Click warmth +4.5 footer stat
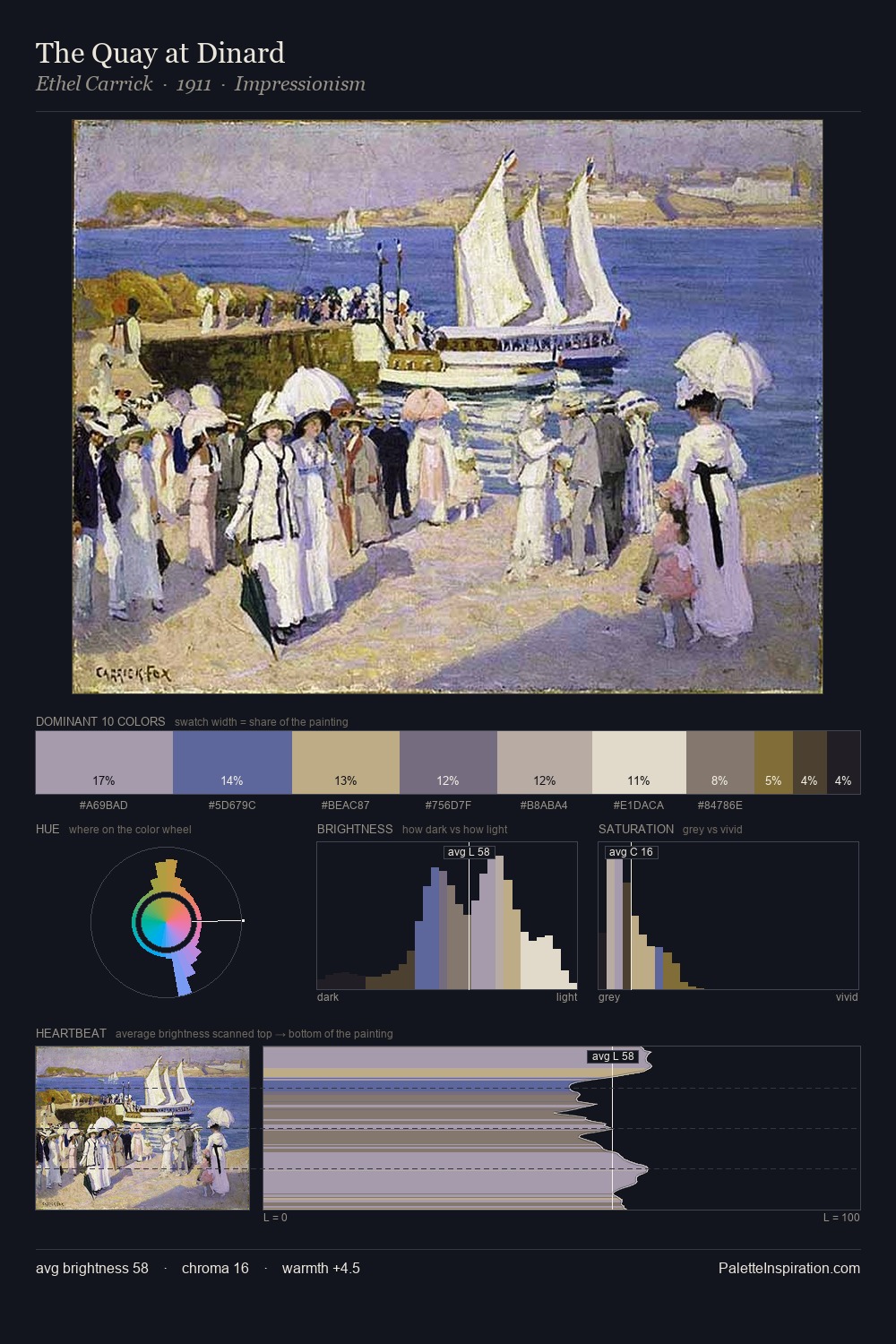The image size is (896, 1344). pos(321,1268)
